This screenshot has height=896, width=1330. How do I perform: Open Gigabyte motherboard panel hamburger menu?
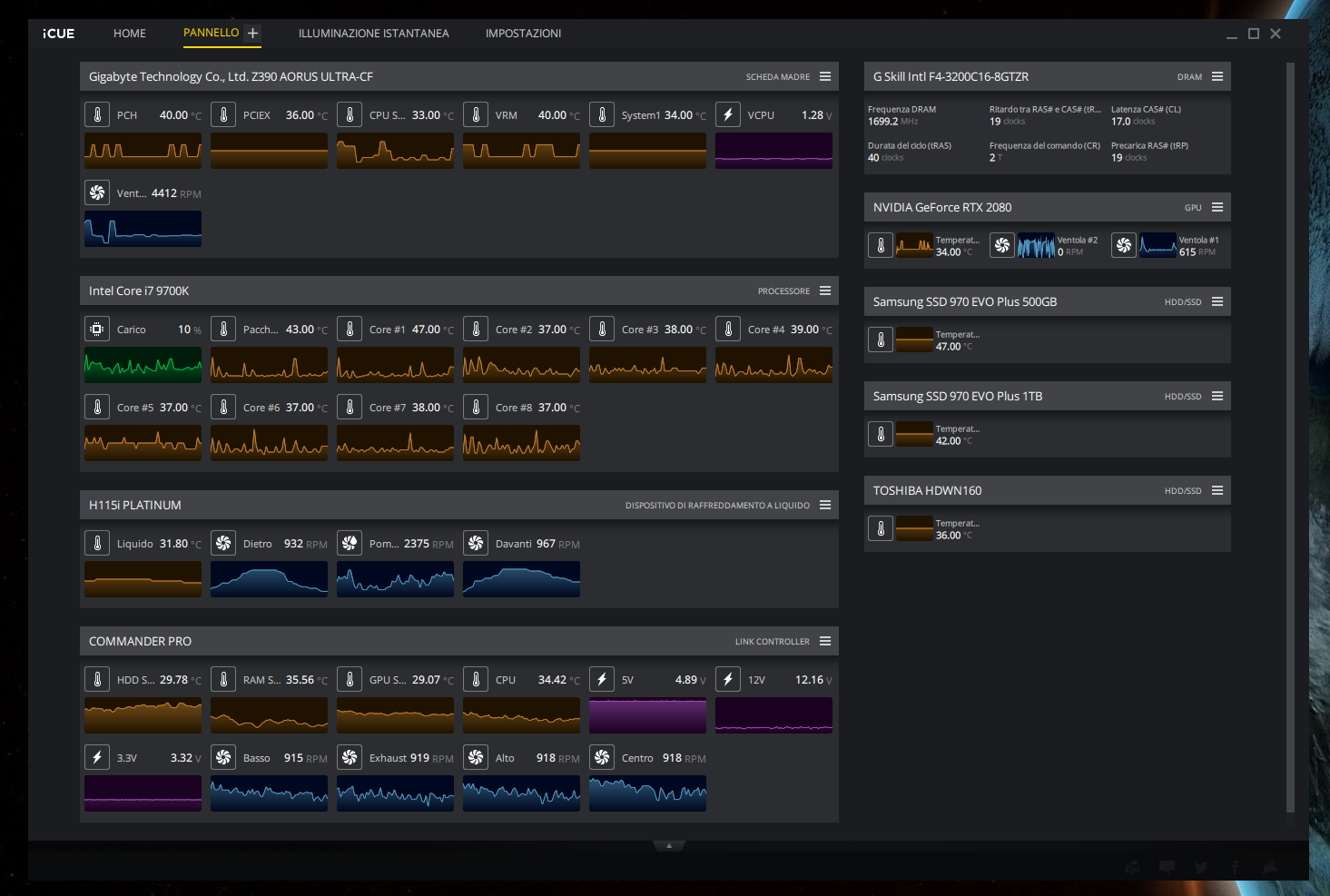(825, 76)
